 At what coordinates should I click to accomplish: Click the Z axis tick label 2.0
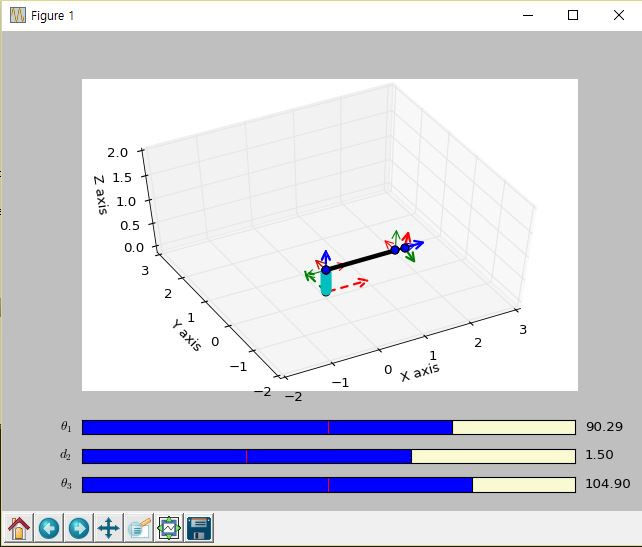click(x=118, y=153)
